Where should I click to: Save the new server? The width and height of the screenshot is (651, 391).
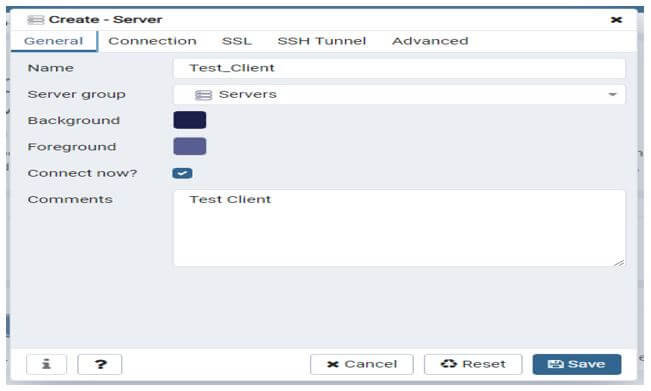[577, 364]
